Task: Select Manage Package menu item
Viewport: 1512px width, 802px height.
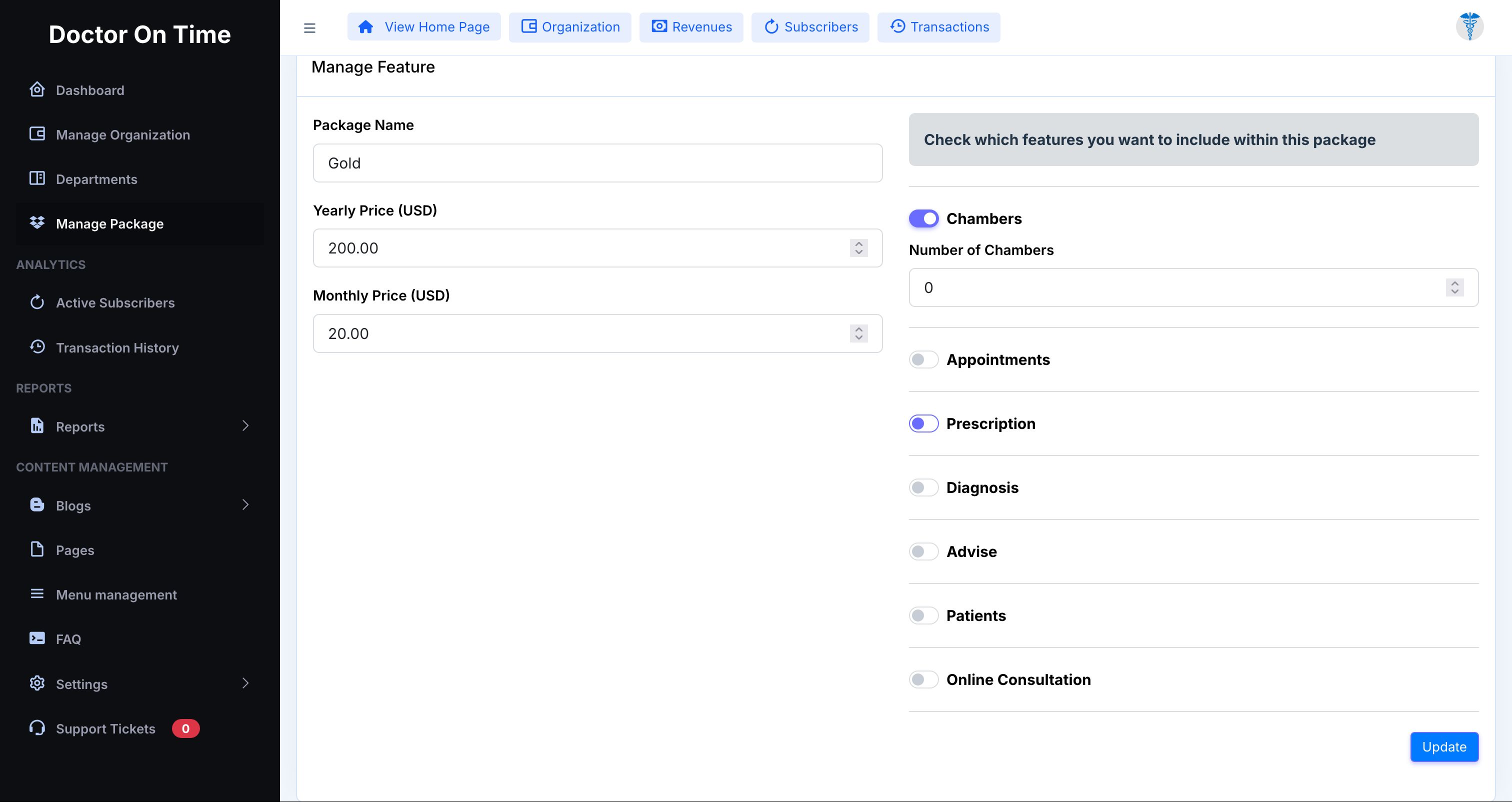Action: [x=139, y=223]
